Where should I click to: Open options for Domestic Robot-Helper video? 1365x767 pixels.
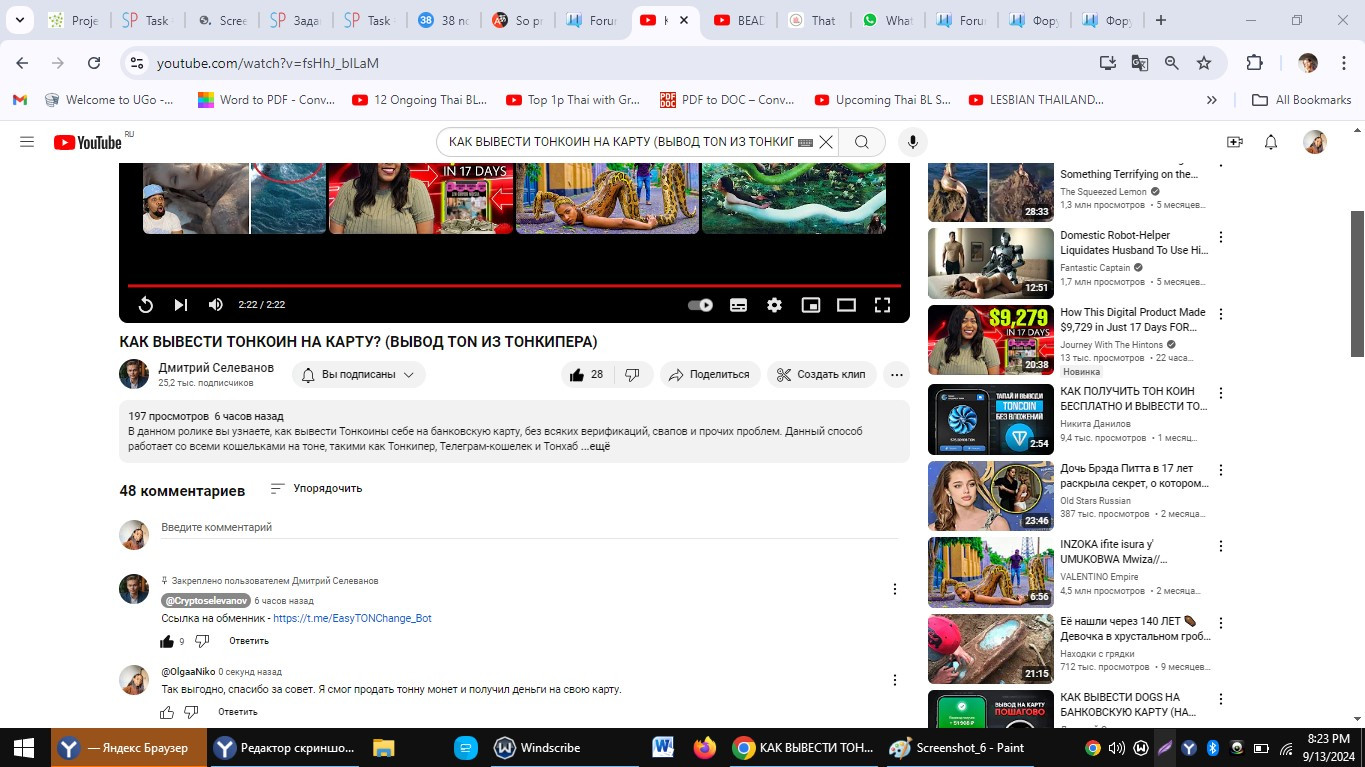click(x=1220, y=237)
